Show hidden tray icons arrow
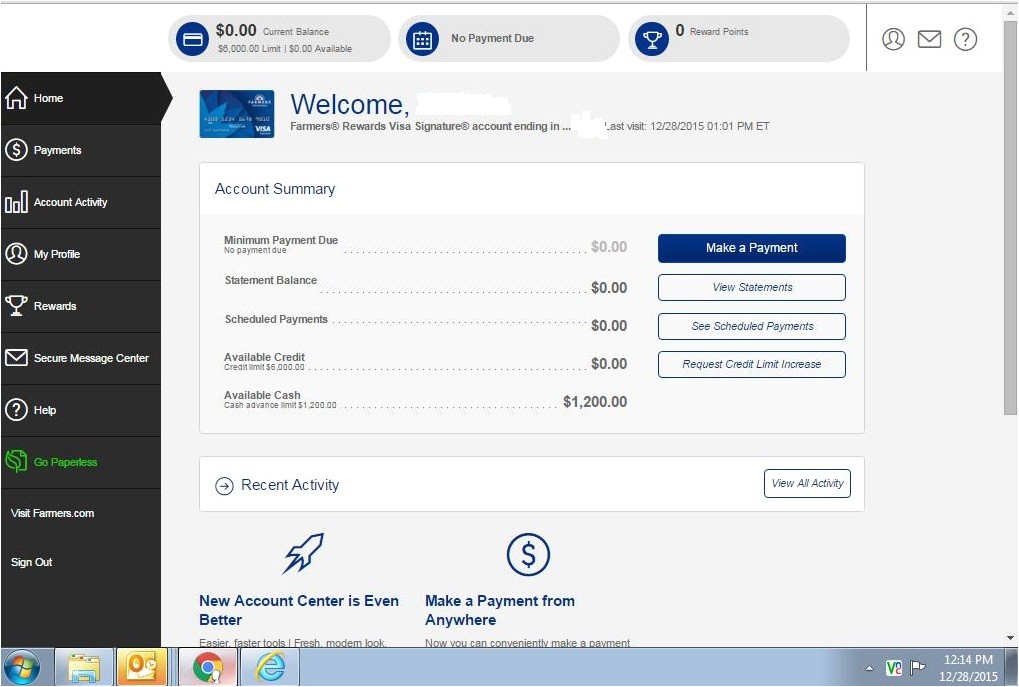Viewport: 1019px width, 687px height. point(870,668)
